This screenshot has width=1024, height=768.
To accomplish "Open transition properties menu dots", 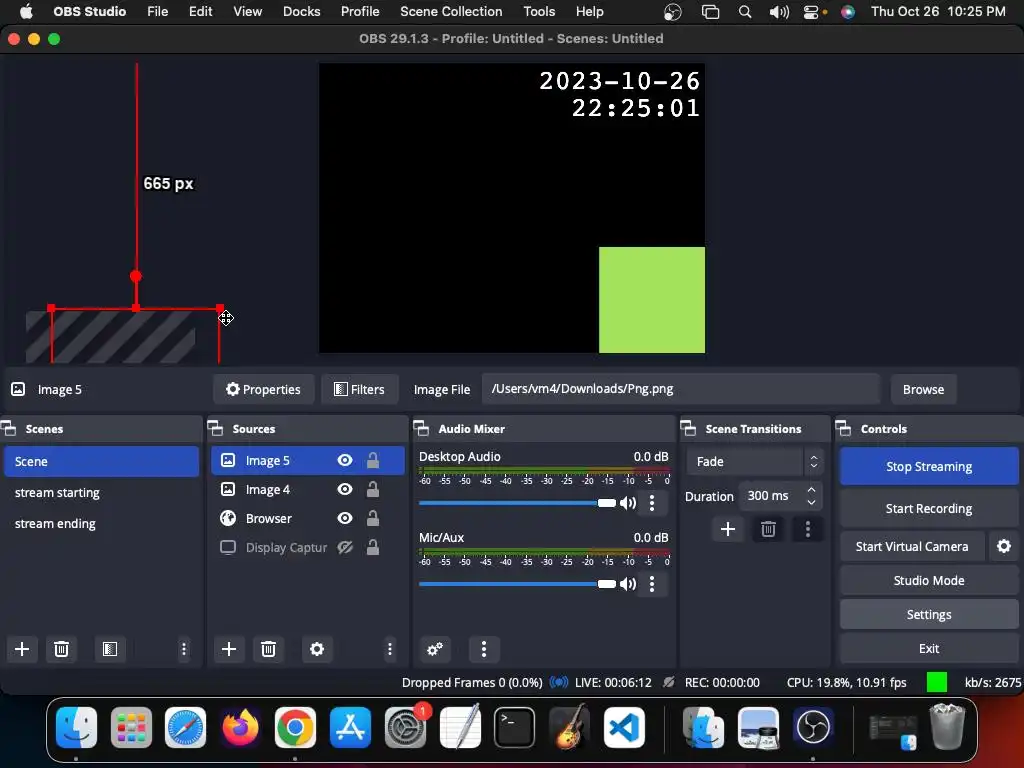I will pyautogui.click(x=808, y=529).
